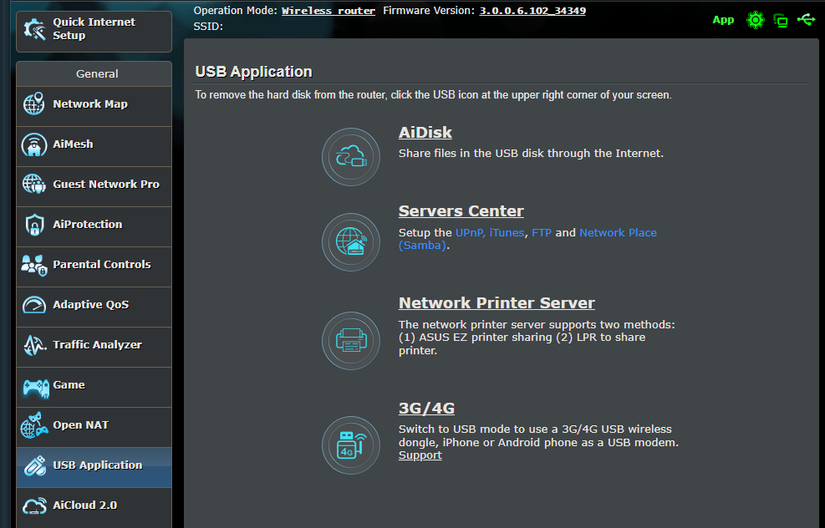Select AiMesh in the sidebar
The height and width of the screenshot is (528, 825).
[x=73, y=144]
